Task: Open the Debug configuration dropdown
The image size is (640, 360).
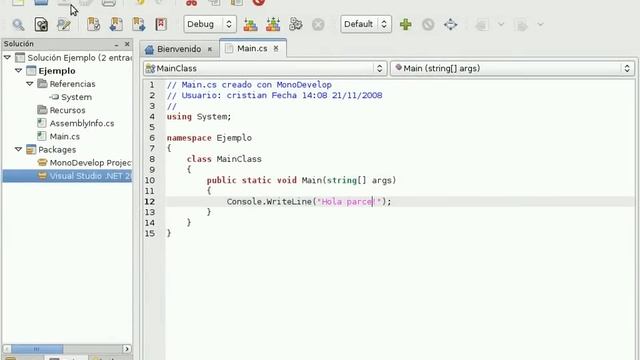Action: 209,24
